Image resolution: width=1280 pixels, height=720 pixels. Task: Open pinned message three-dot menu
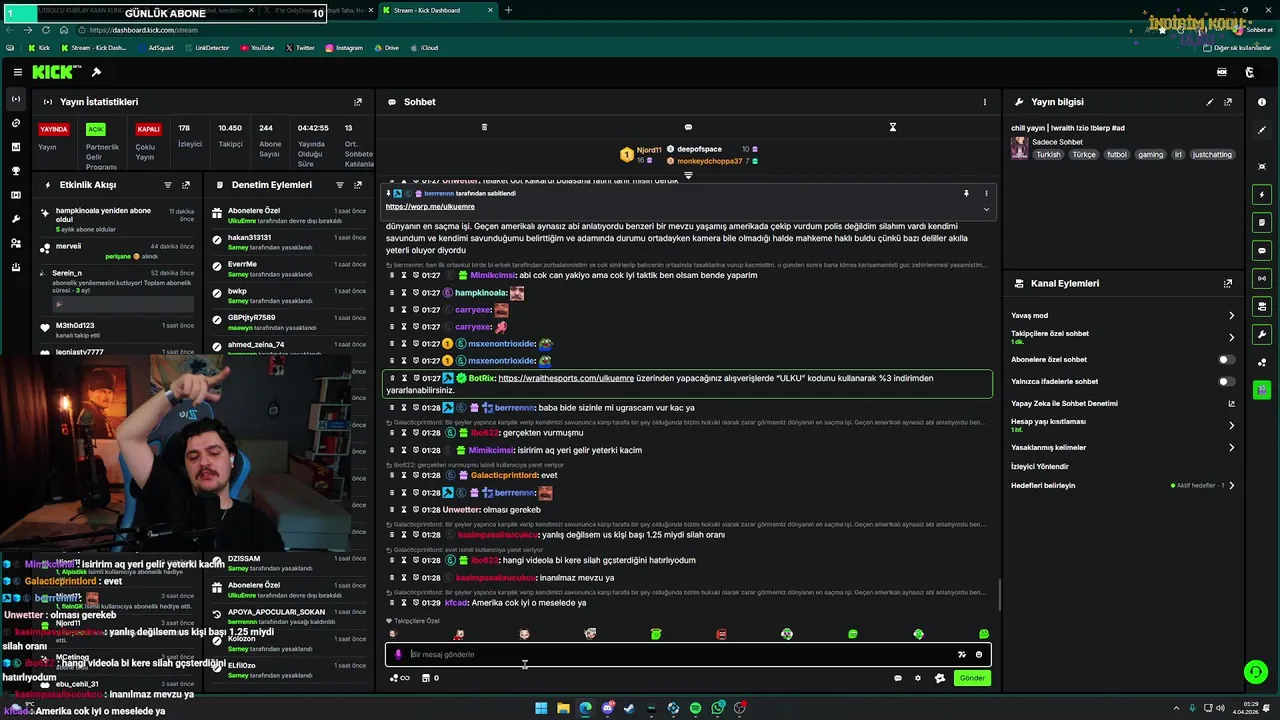986,193
